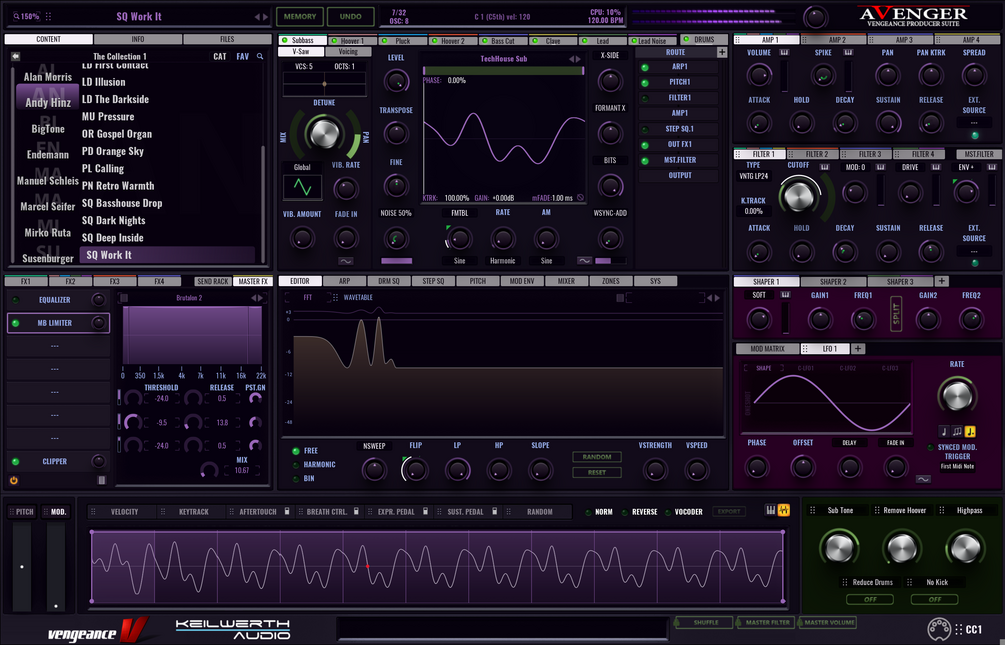
Task: Click the MOD wheel slider
Action: 56,567
